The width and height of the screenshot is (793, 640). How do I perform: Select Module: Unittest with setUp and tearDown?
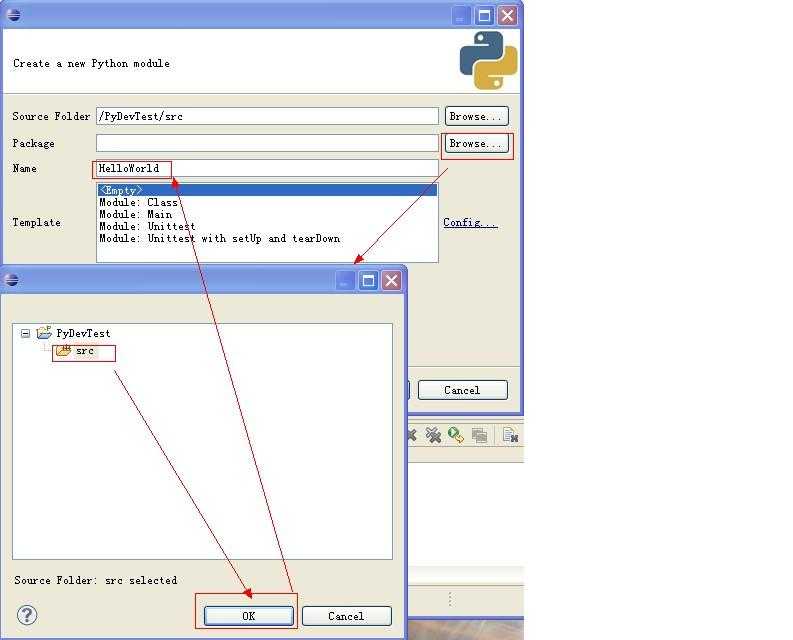(219, 238)
